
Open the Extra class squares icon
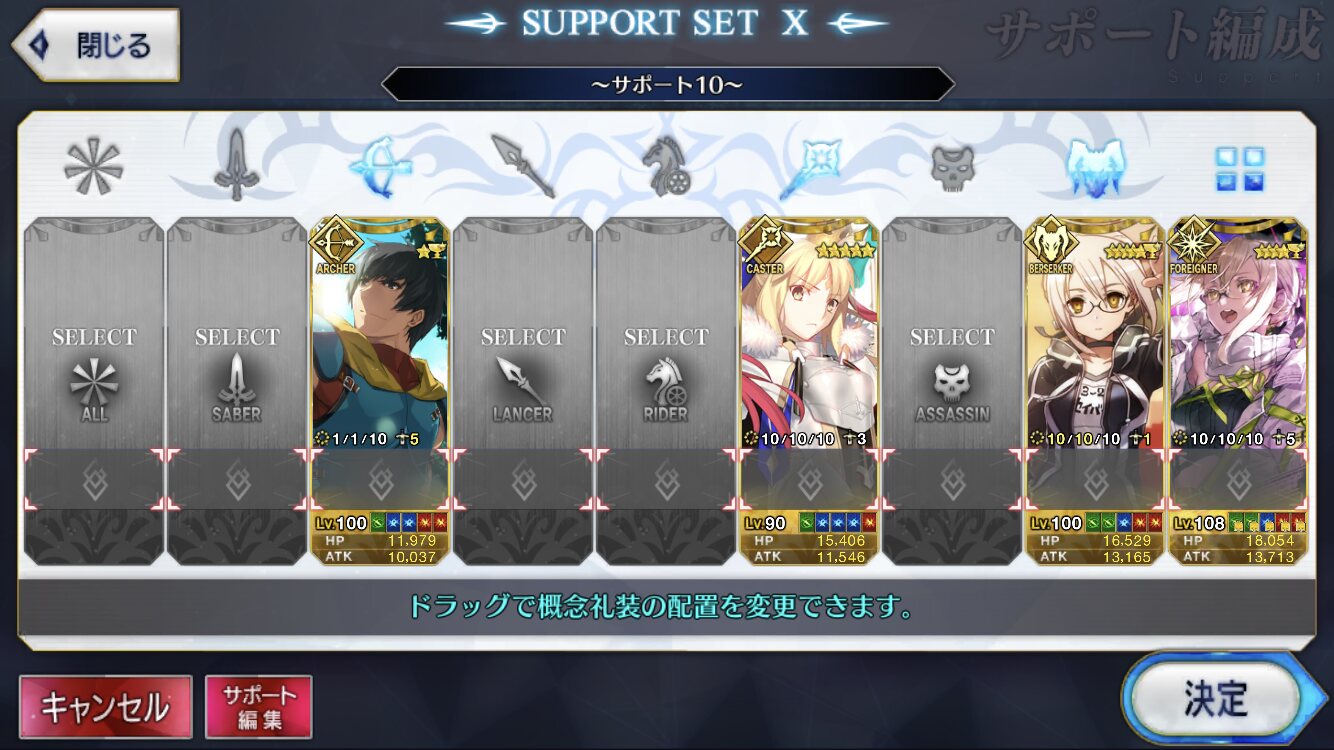pos(1239,169)
